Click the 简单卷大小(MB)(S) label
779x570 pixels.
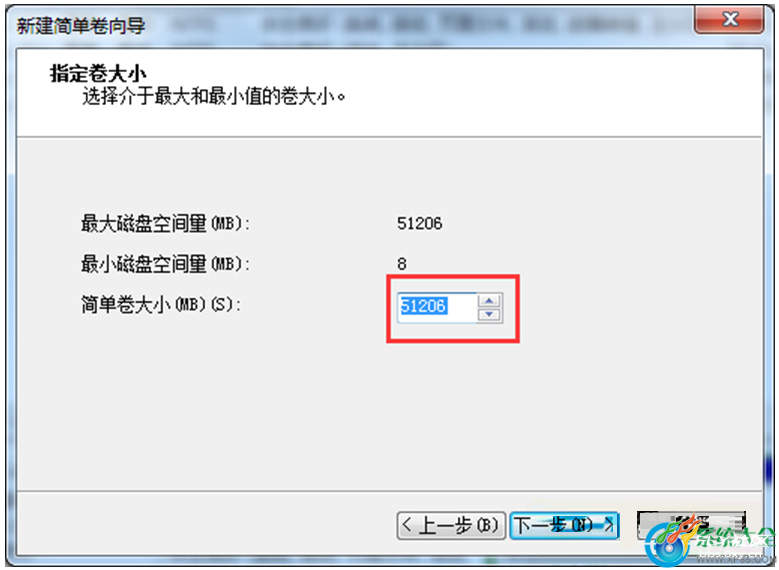[x=161, y=304]
